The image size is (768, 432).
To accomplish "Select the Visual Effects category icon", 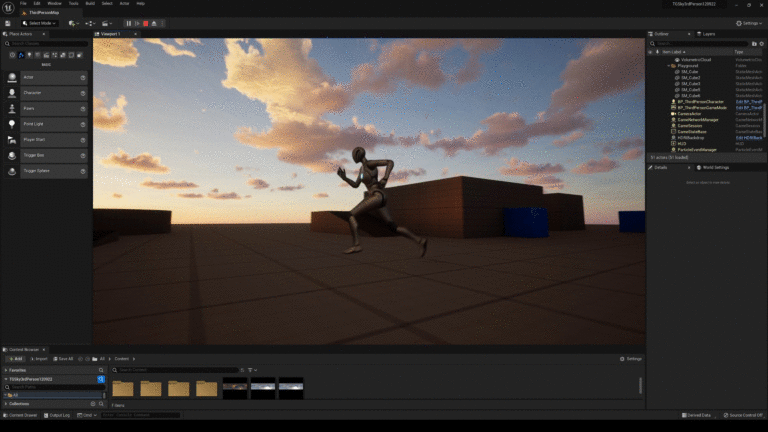I will click(54, 55).
